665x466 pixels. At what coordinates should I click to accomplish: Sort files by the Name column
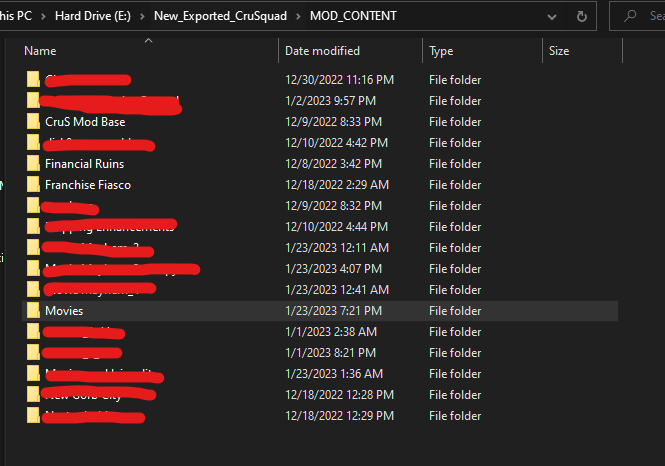38,51
